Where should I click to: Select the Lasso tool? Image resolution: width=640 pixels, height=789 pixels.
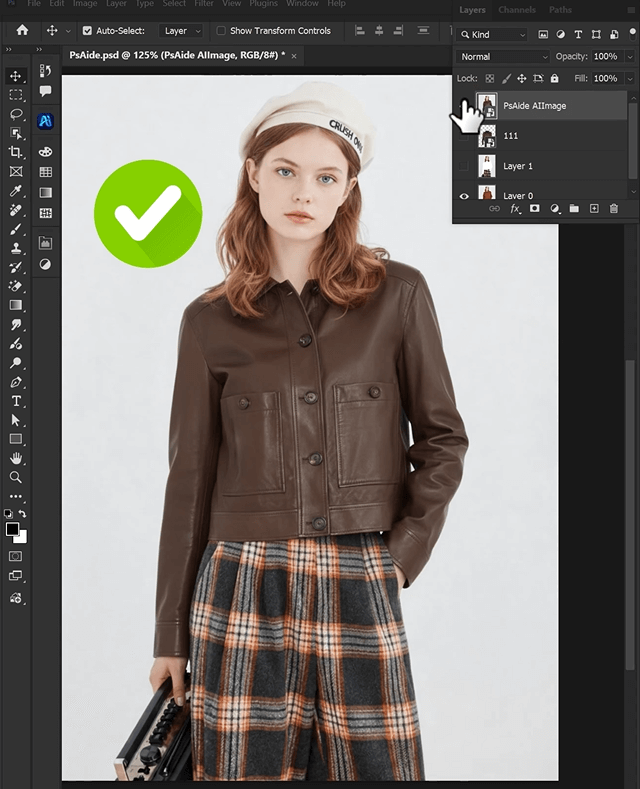[15, 114]
